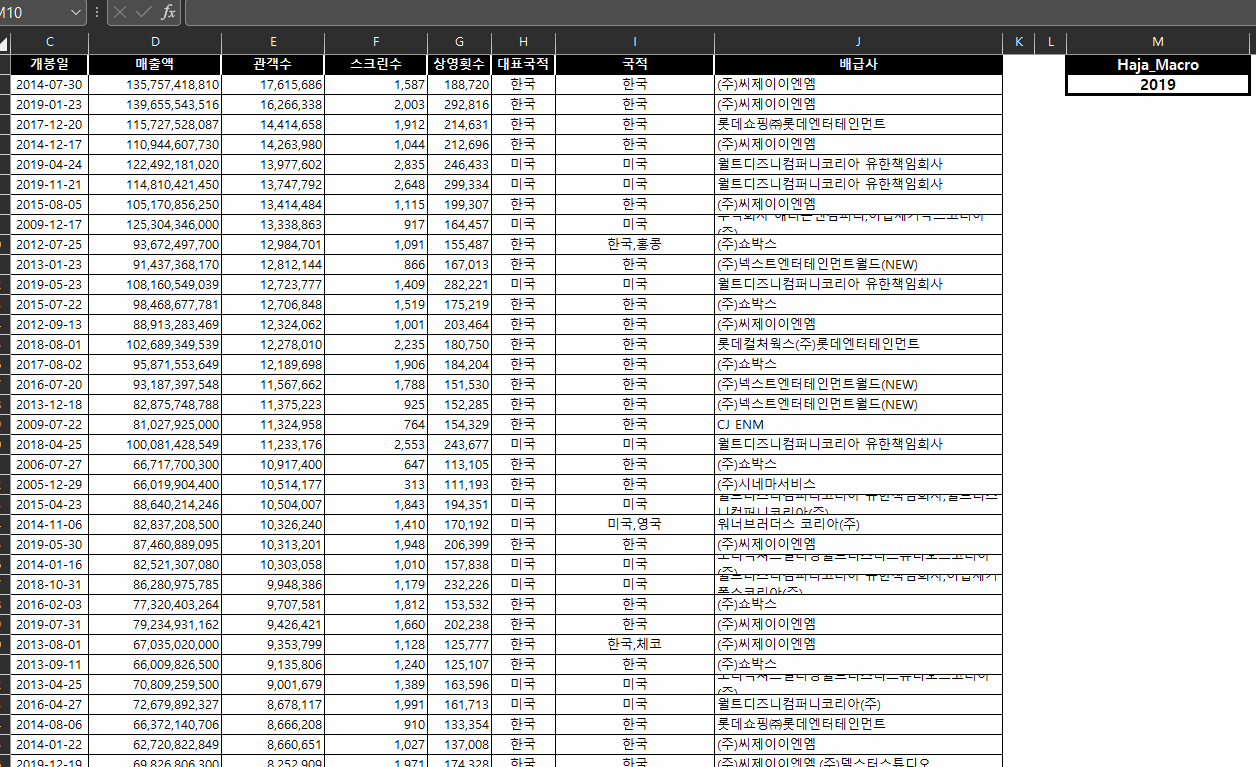Screen dimensions: 1256x767
Task: Select nationality cell 한국,체코
Action: [635, 644]
